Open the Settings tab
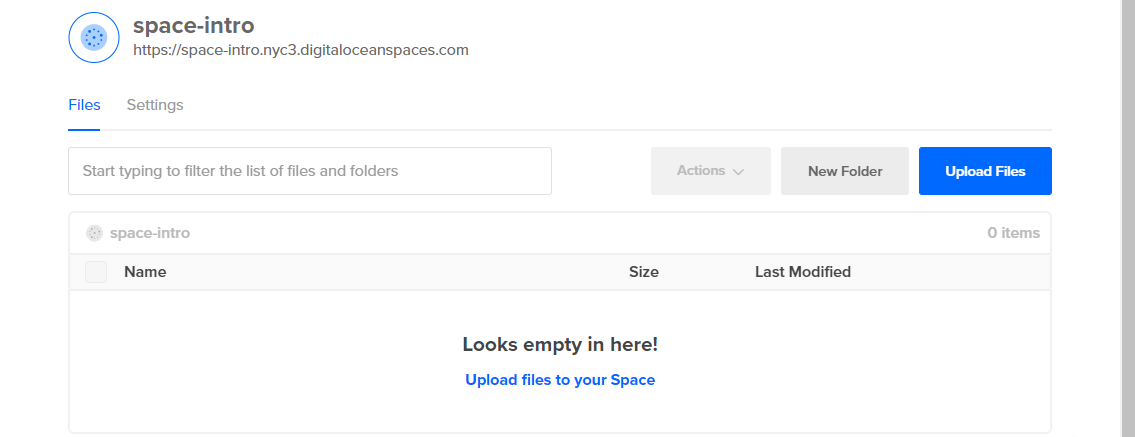The width and height of the screenshot is (1135, 437). (155, 105)
